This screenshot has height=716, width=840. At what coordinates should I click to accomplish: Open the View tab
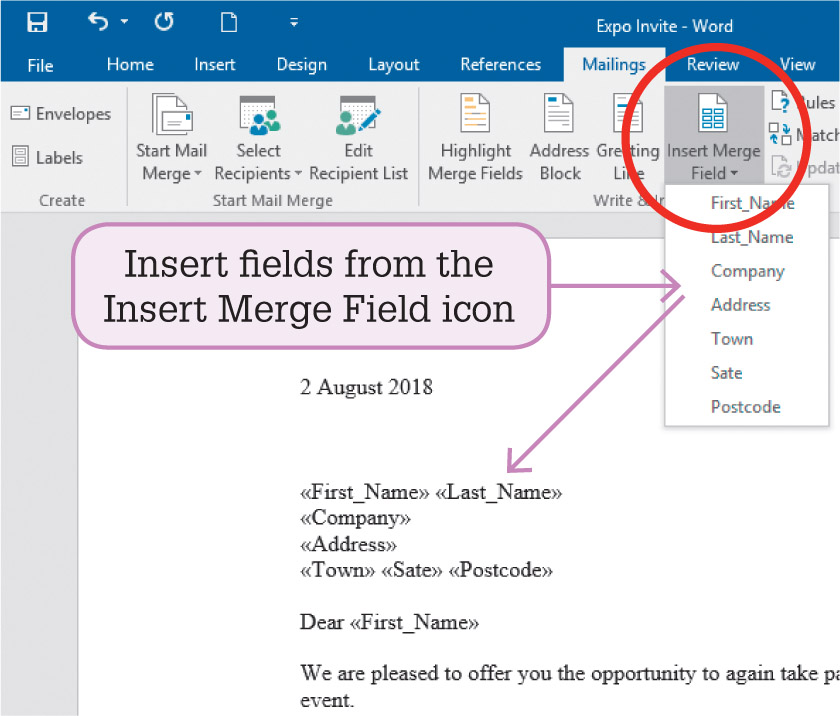click(x=797, y=64)
